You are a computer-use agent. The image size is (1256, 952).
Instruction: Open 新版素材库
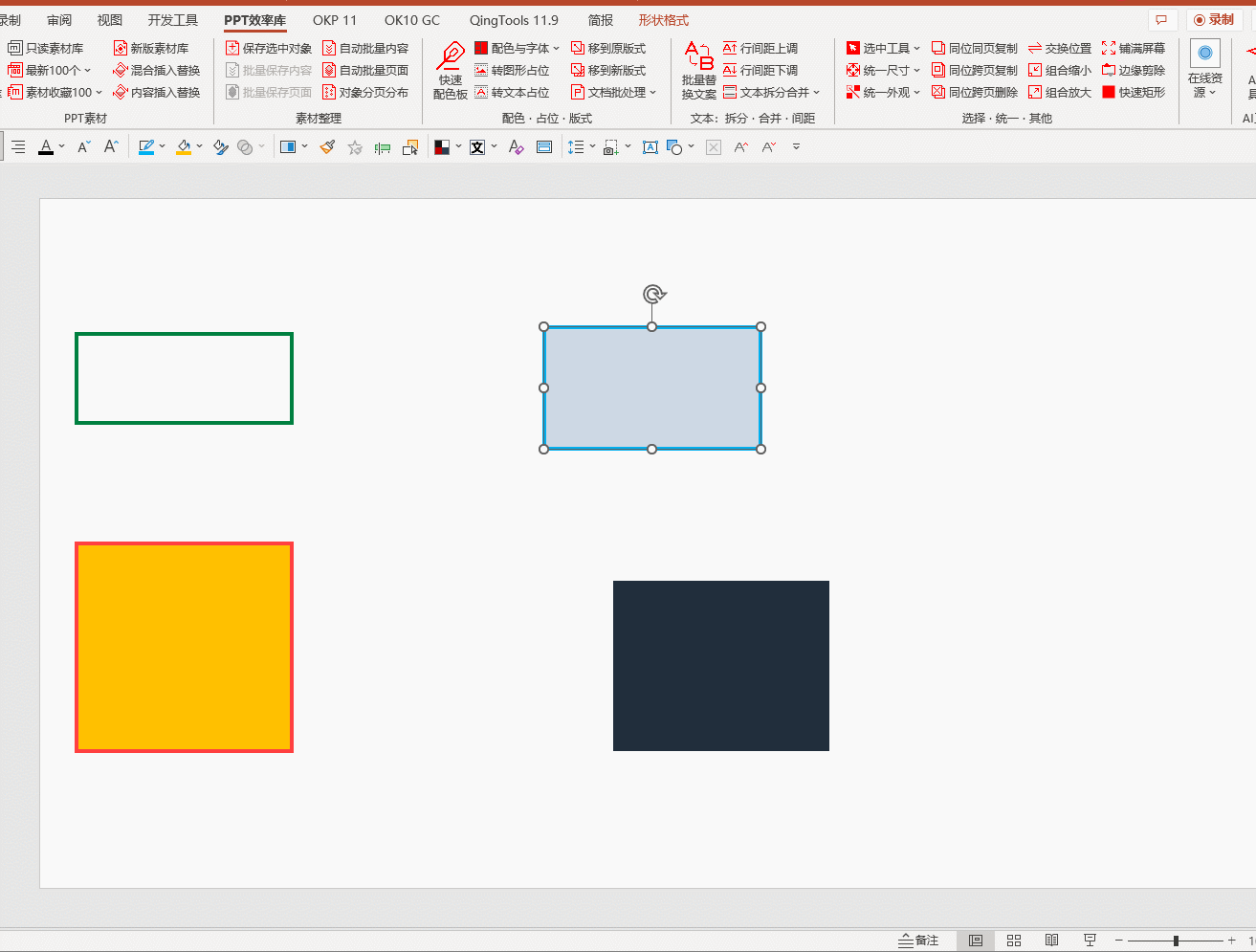[x=150, y=48]
